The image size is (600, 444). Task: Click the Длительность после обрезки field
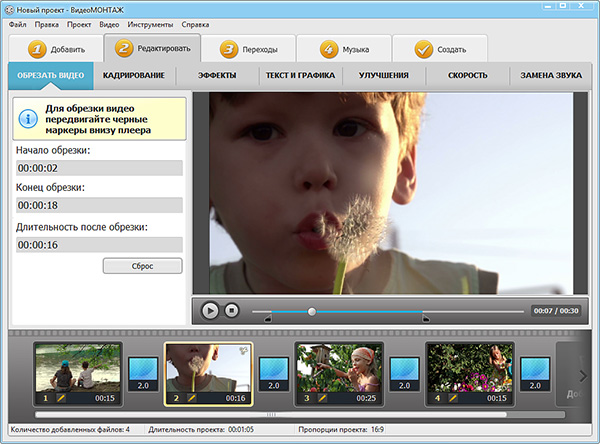point(99,245)
